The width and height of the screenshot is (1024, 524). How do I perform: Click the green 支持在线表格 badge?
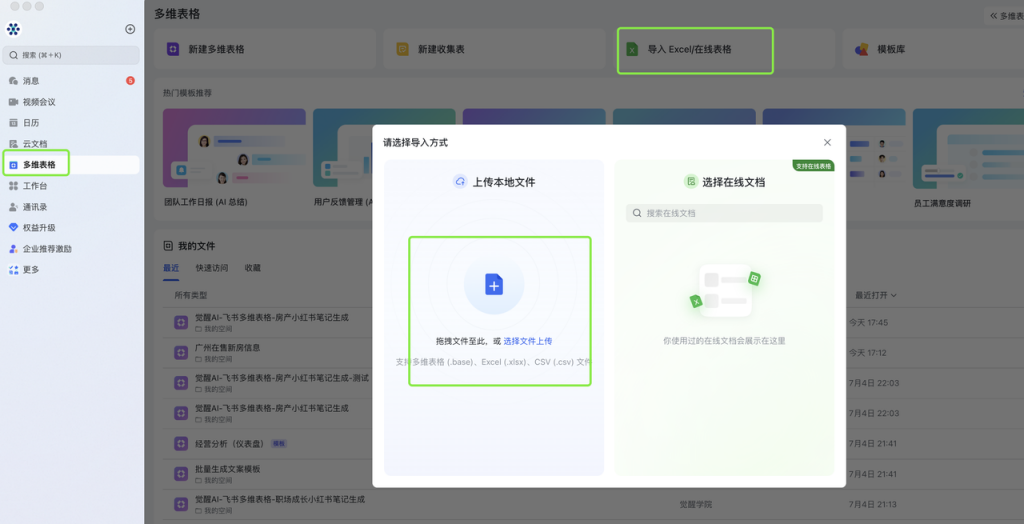[x=814, y=166]
